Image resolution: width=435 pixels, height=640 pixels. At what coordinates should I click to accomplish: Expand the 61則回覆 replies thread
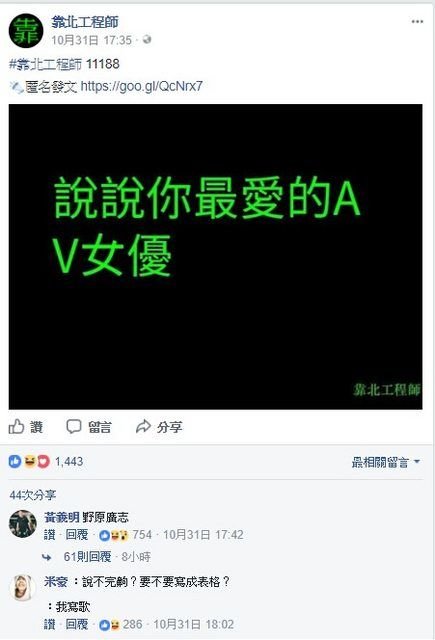(x=87, y=557)
